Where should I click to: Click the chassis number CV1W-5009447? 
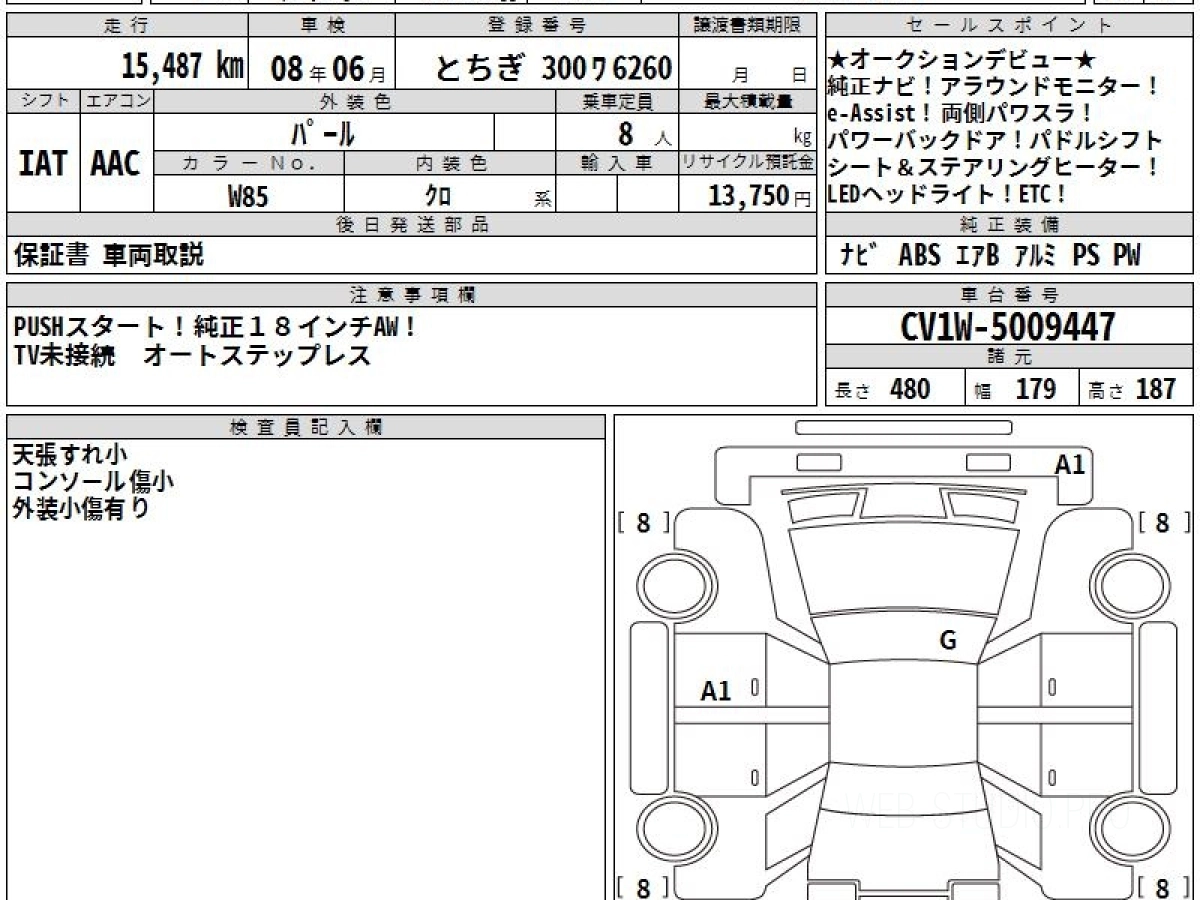[1008, 327]
